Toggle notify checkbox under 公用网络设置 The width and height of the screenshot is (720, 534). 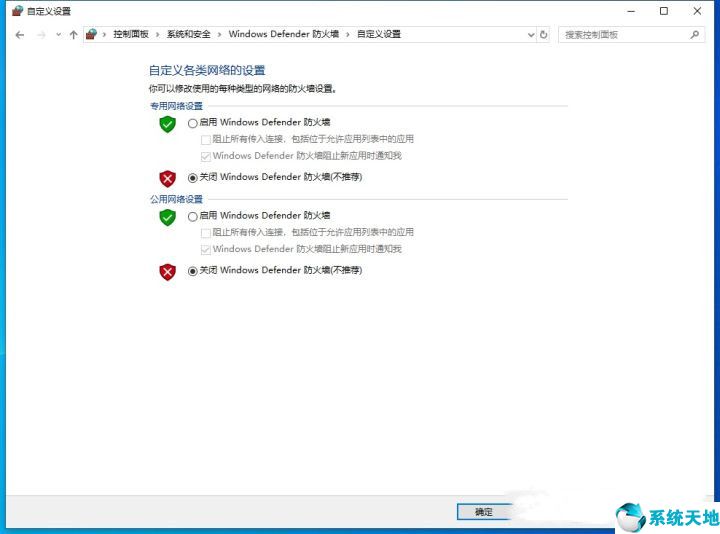tap(206, 250)
